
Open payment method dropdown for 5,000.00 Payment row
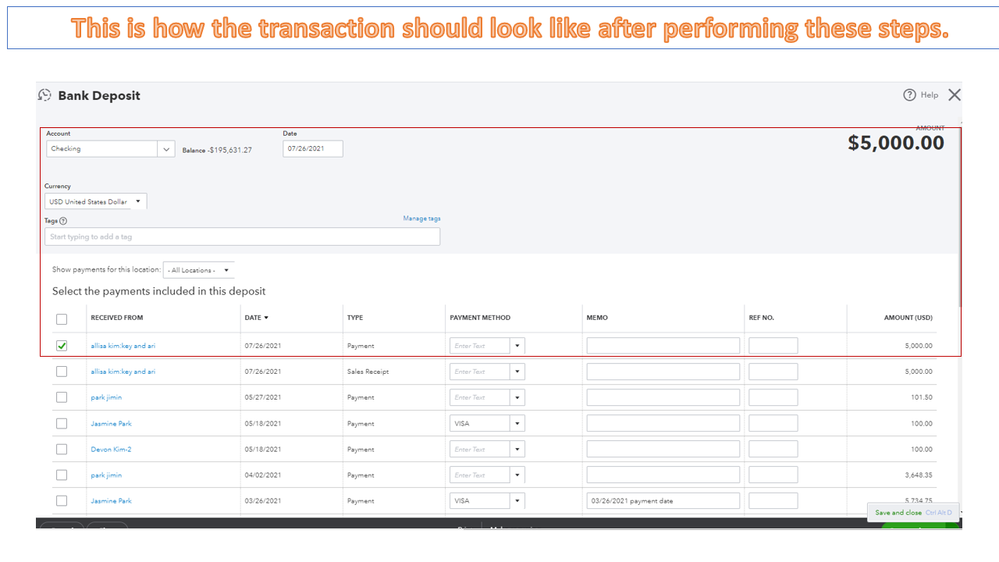pos(517,346)
